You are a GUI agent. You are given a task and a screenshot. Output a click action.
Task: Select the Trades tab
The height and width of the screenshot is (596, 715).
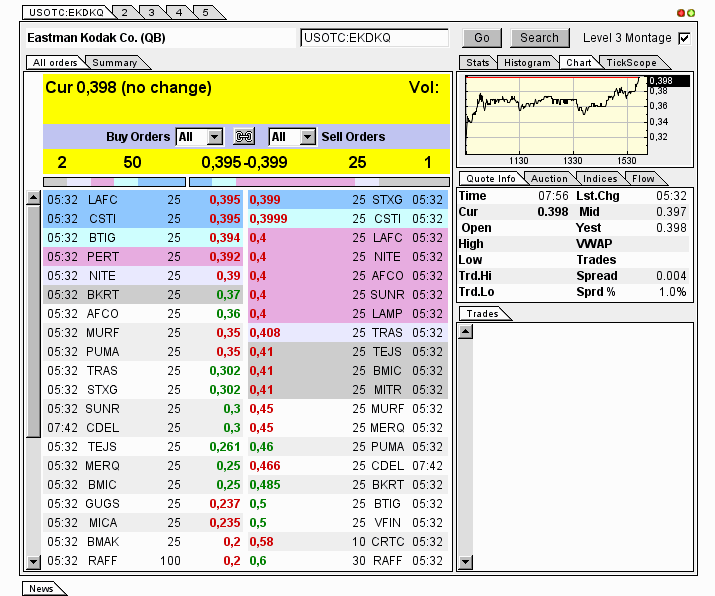[x=482, y=313]
